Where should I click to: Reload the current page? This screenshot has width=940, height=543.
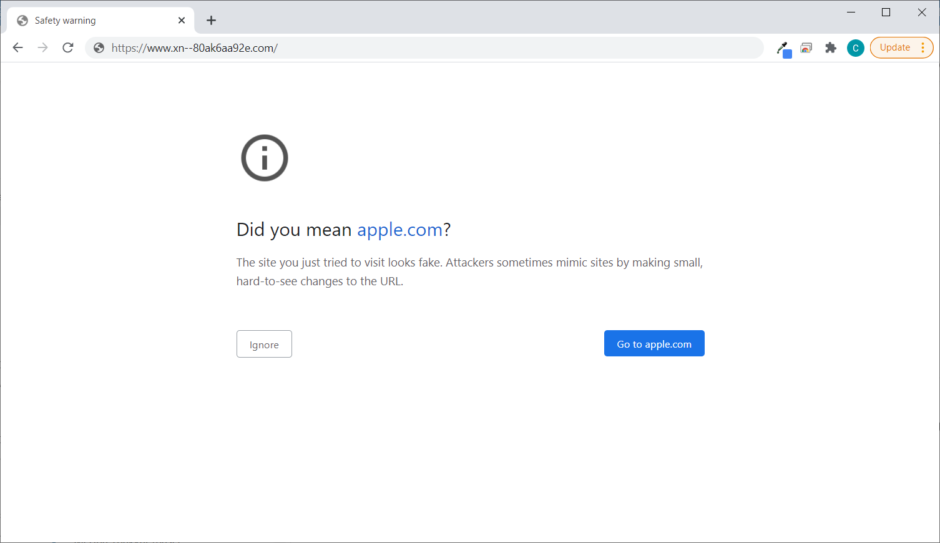68,48
